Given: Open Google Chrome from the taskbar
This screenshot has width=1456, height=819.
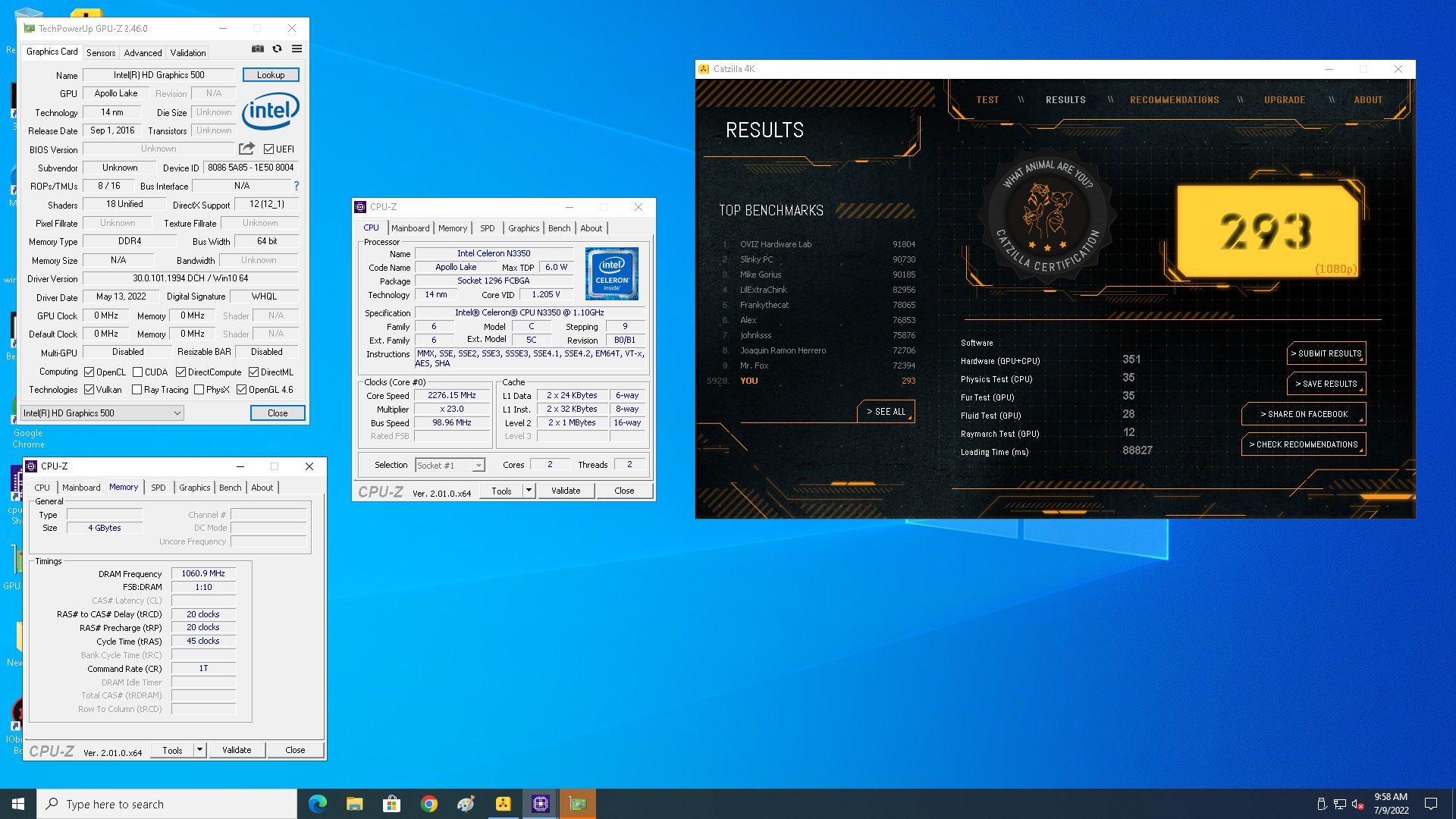Looking at the screenshot, I should (x=429, y=804).
